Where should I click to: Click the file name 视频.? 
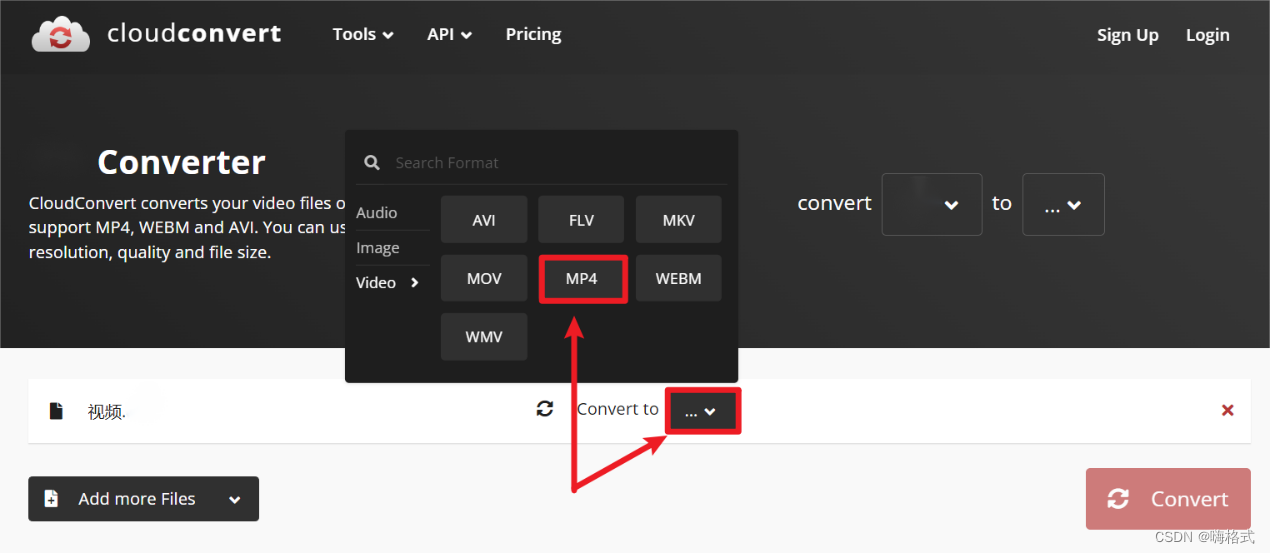click(x=107, y=411)
